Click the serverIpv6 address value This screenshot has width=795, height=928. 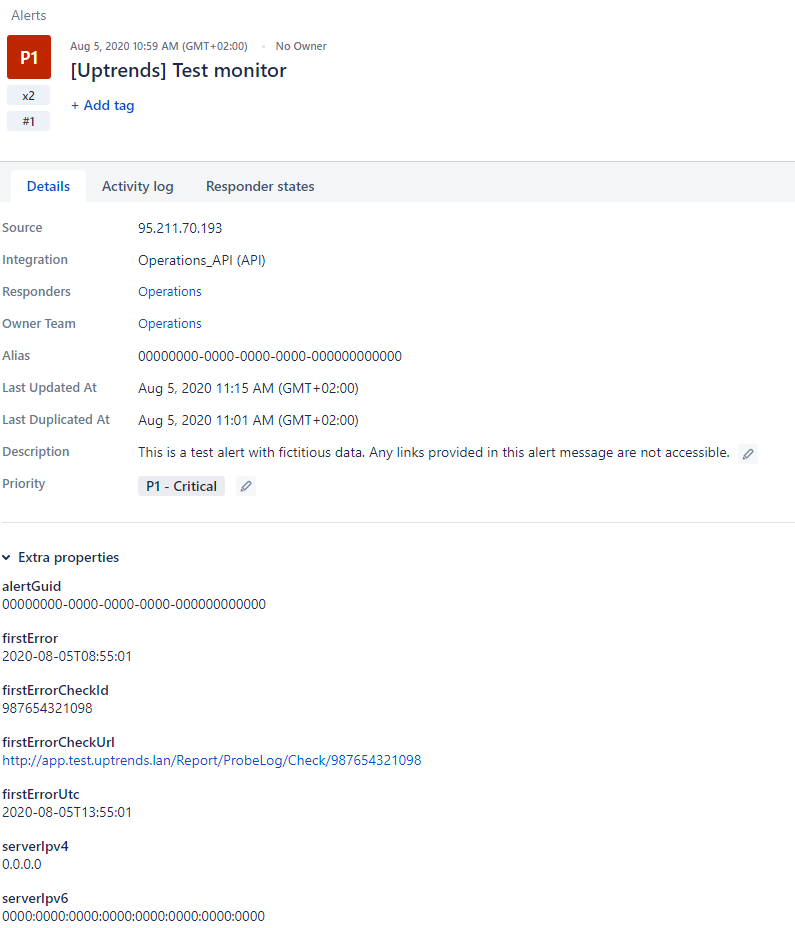(133, 916)
